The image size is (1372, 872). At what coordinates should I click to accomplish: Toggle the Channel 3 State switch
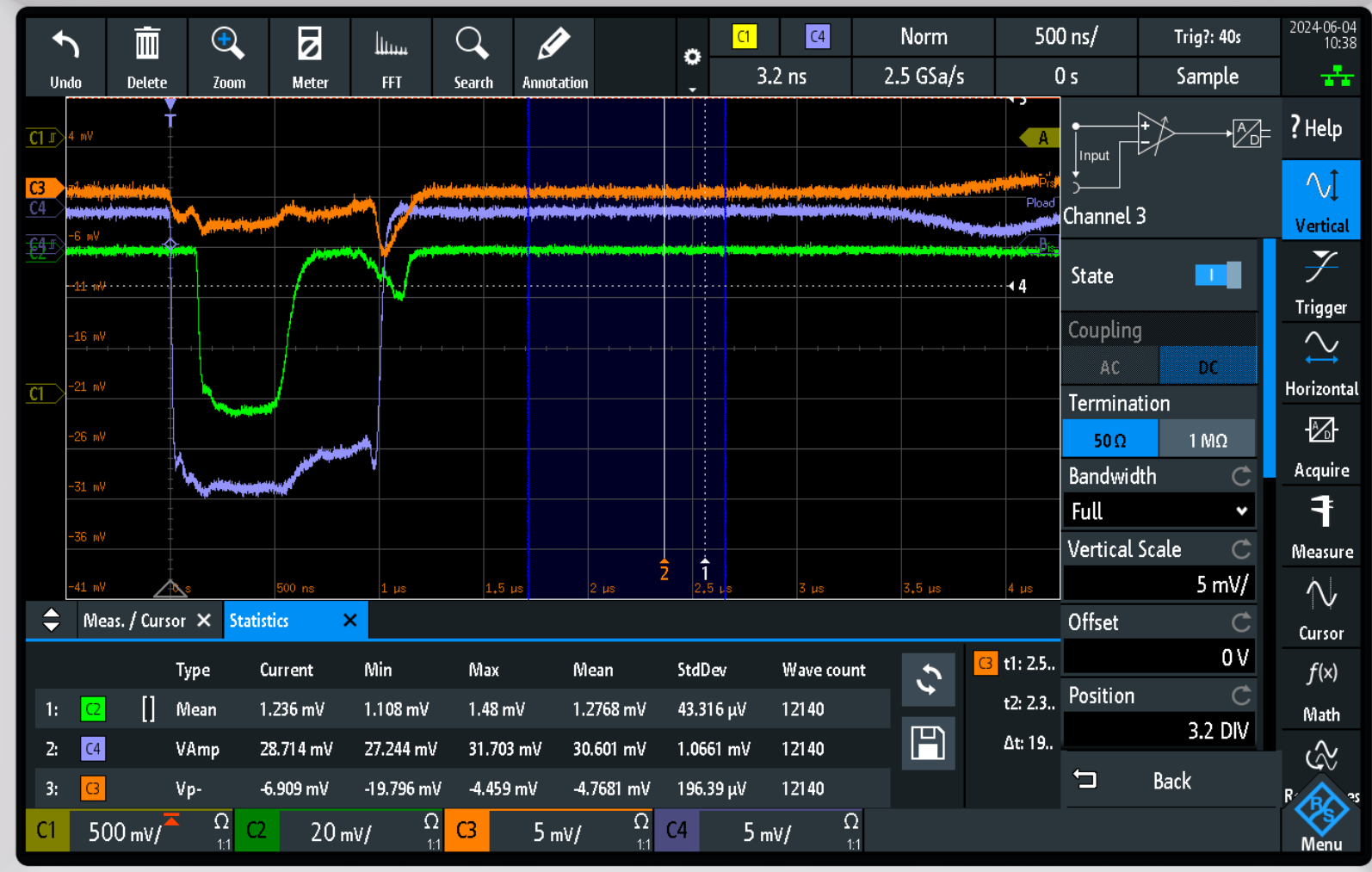click(x=1218, y=275)
